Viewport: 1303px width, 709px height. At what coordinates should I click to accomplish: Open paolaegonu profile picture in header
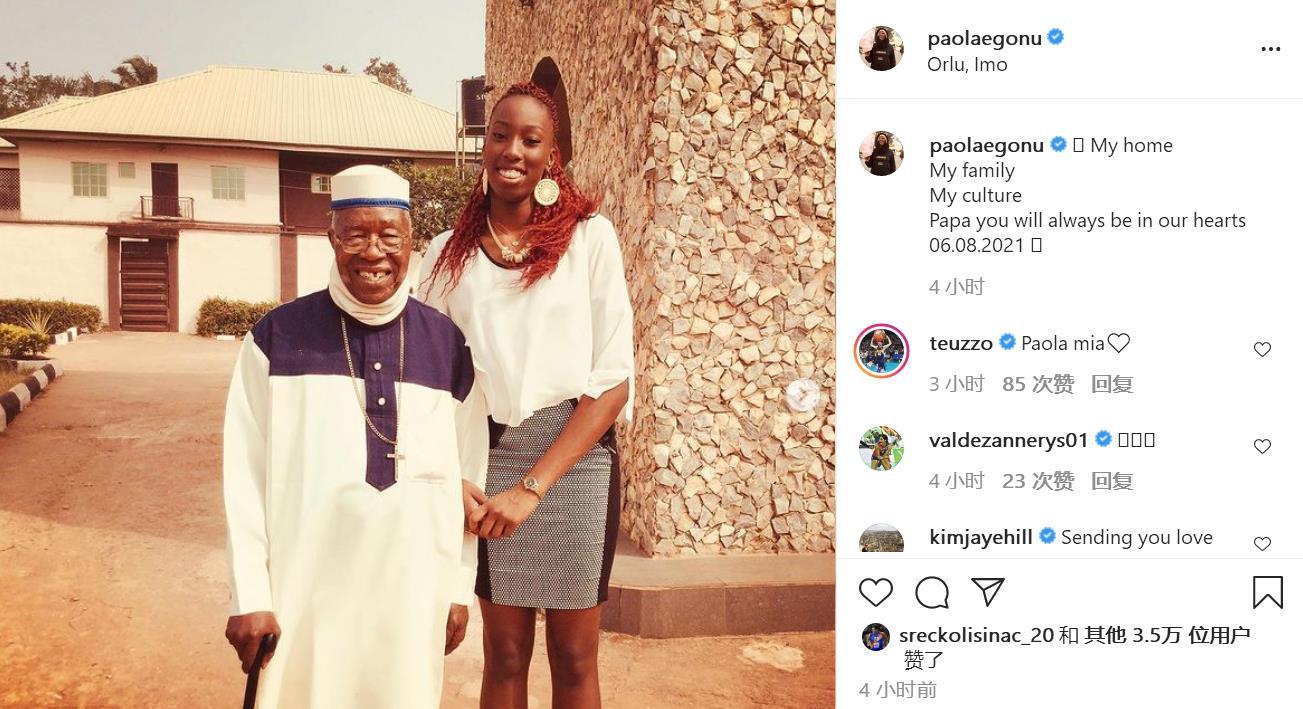tap(881, 49)
